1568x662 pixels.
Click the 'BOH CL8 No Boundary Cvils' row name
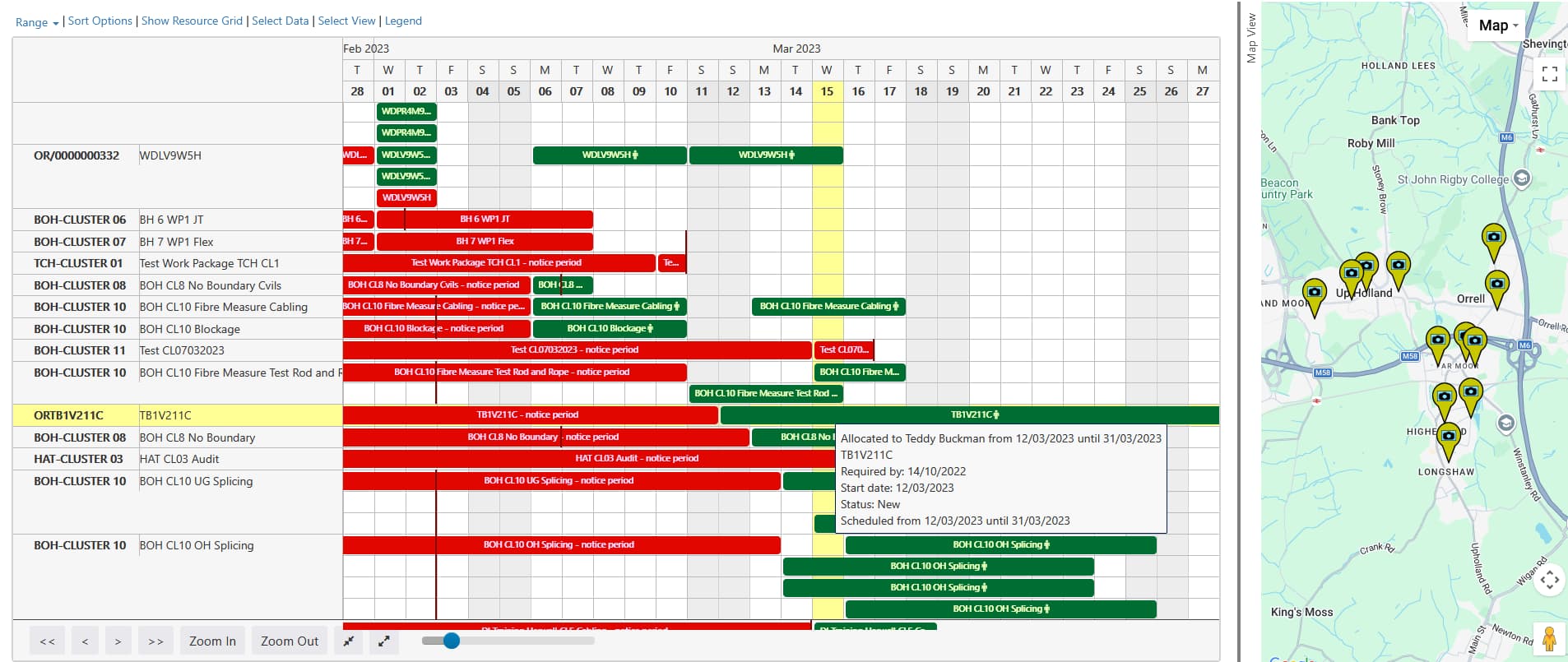(211, 285)
